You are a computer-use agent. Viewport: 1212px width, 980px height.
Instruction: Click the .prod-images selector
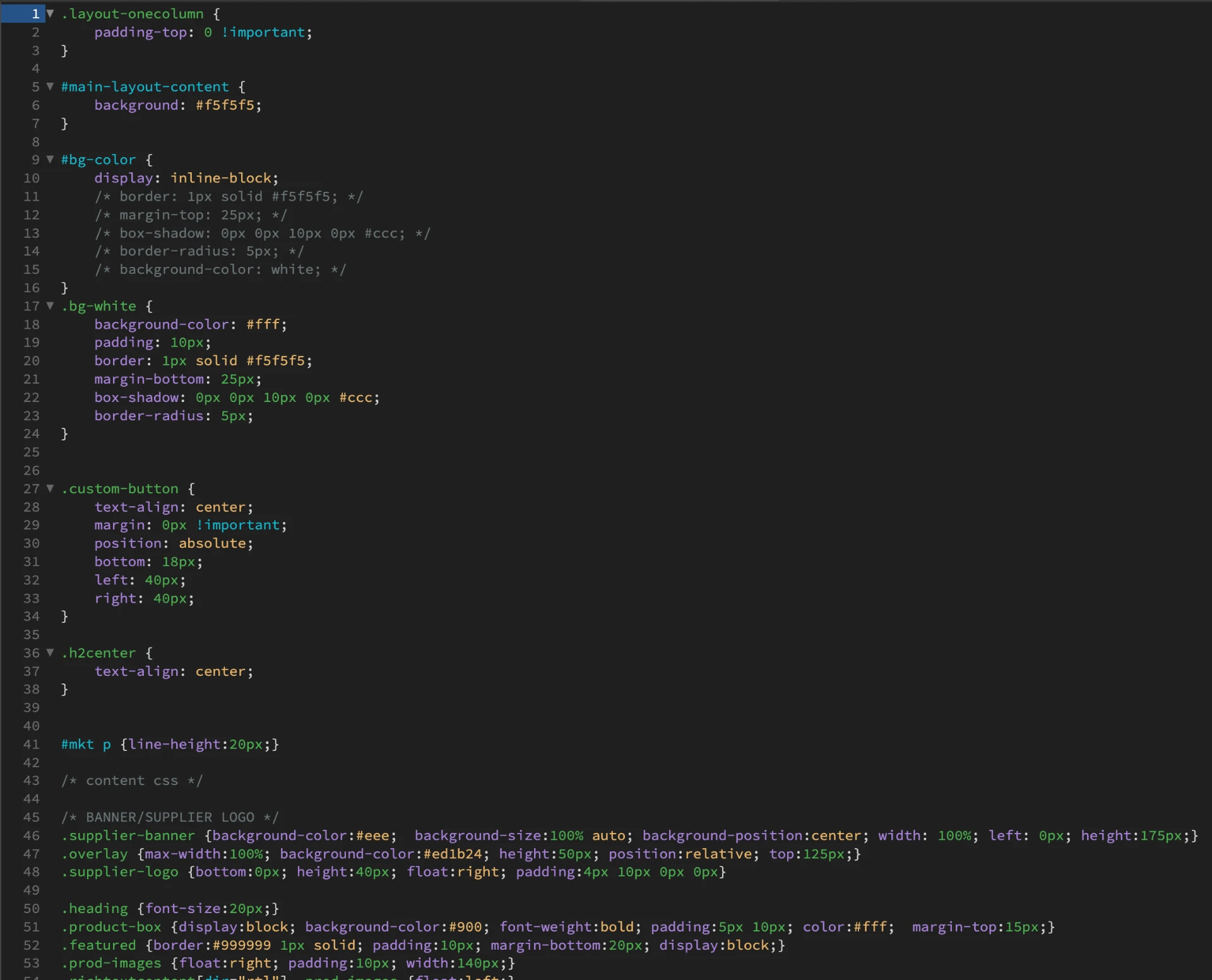(x=111, y=963)
